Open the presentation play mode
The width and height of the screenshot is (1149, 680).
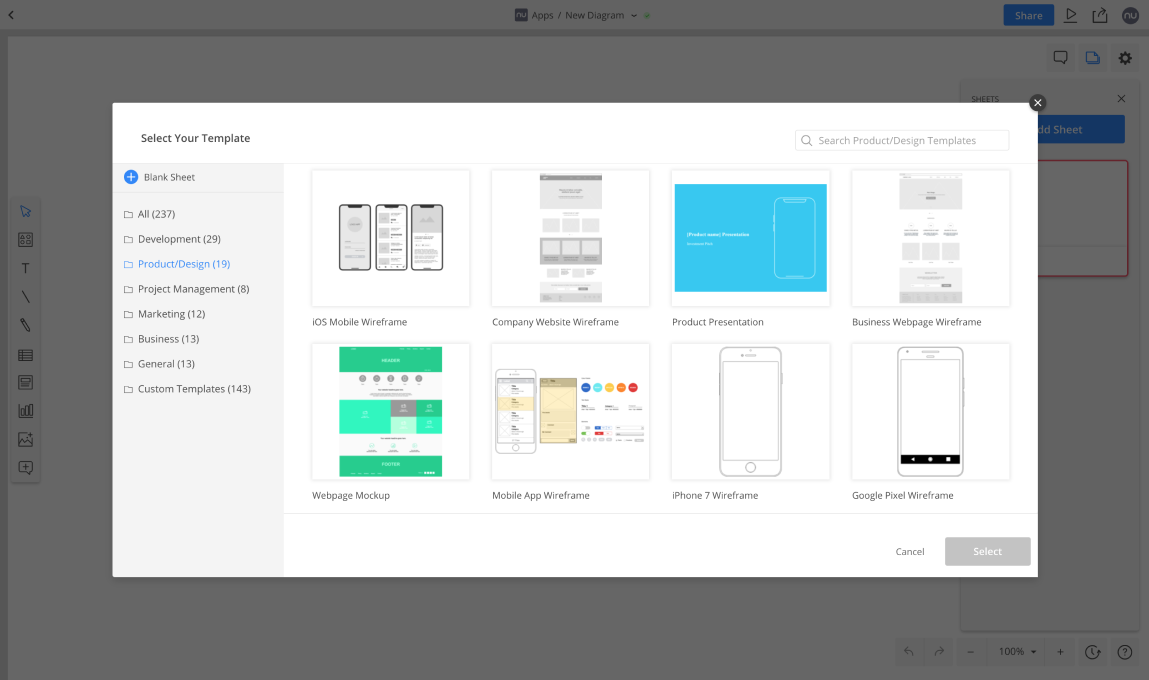[1071, 15]
